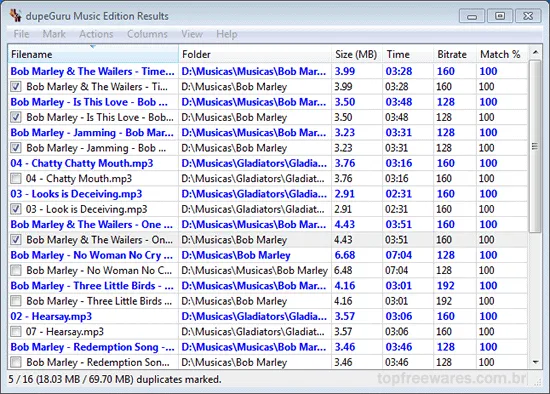Select reference row 'Bob Marley - Three Little Birds - ...'

[268, 286]
